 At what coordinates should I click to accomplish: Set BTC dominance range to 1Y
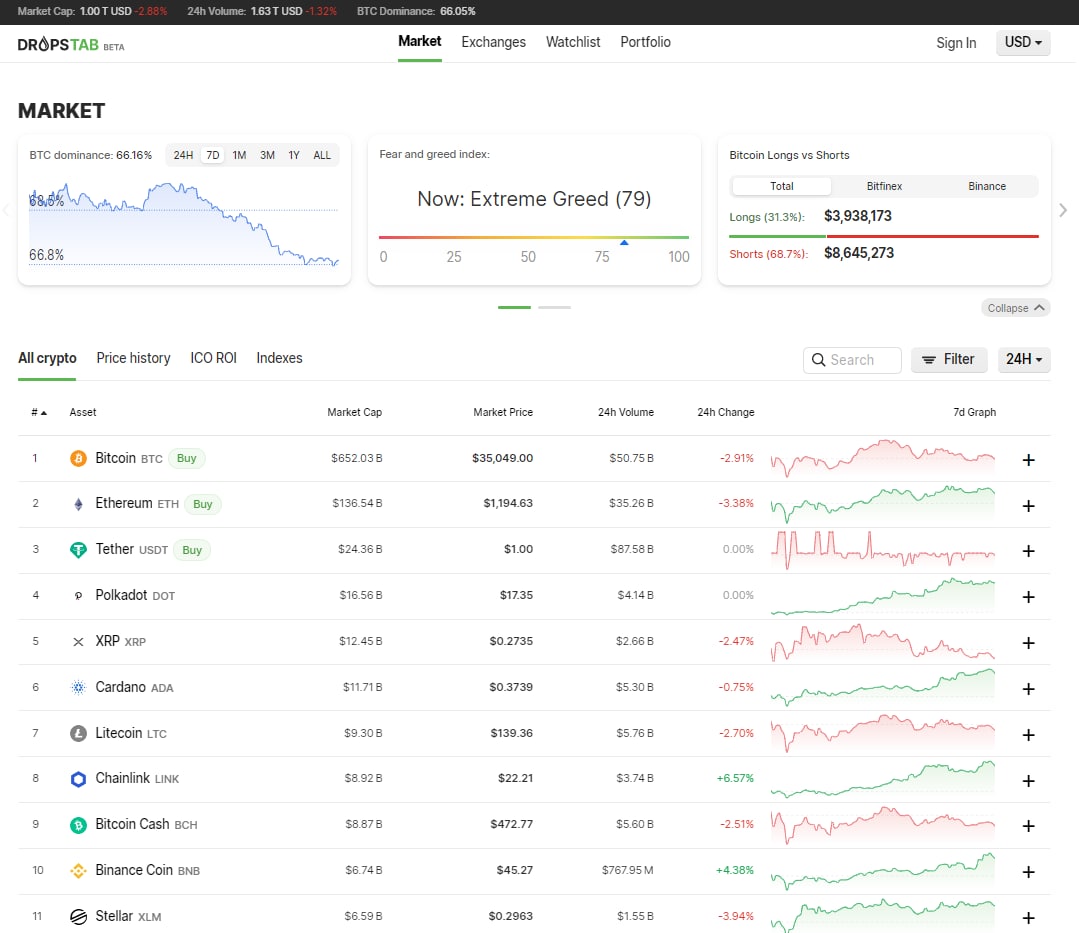coord(294,155)
